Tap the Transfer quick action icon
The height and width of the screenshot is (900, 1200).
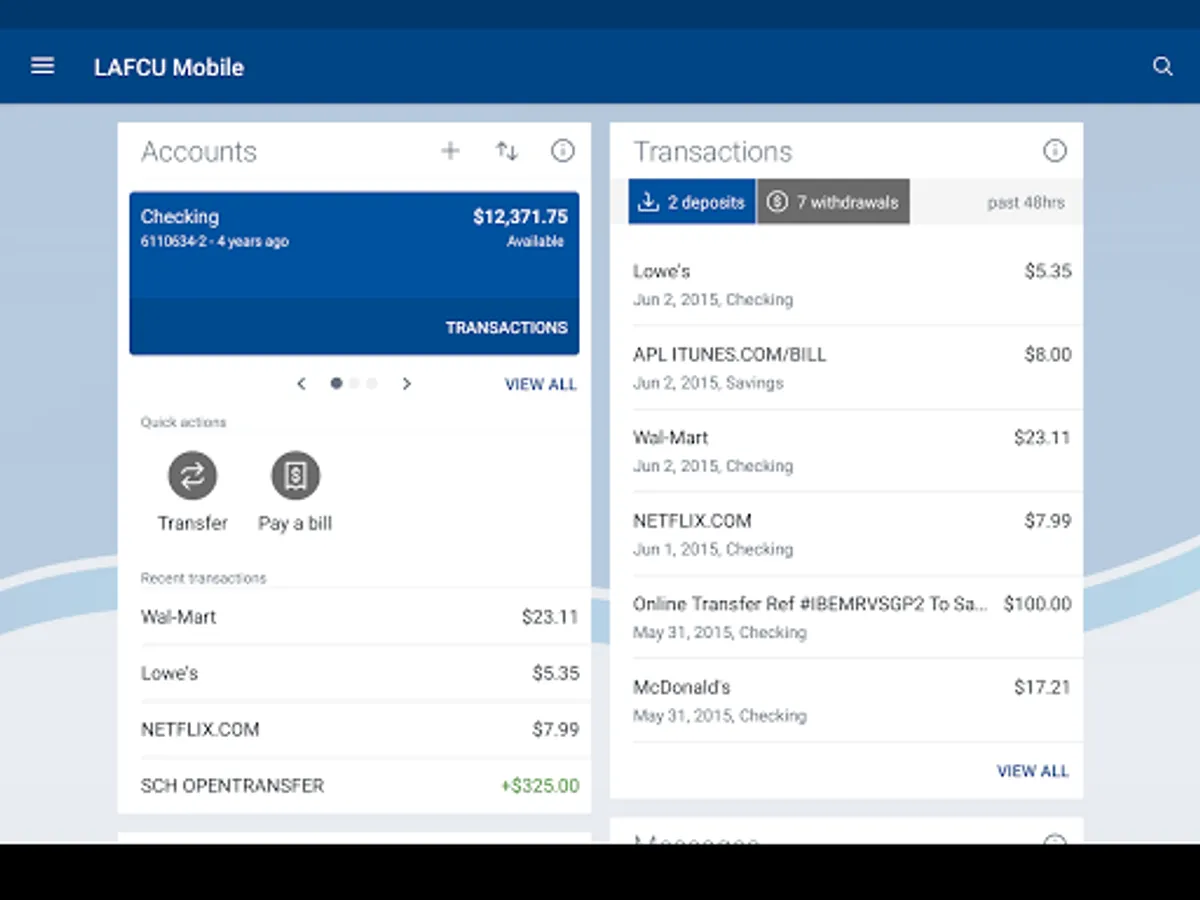point(192,475)
